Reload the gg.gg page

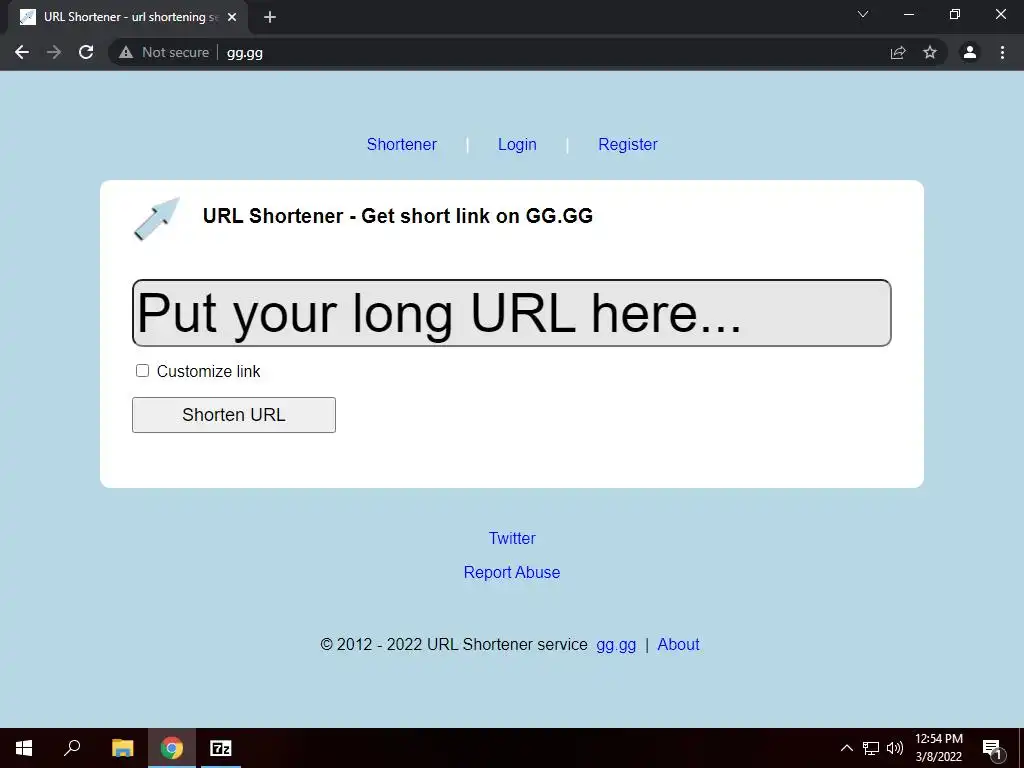[86, 52]
